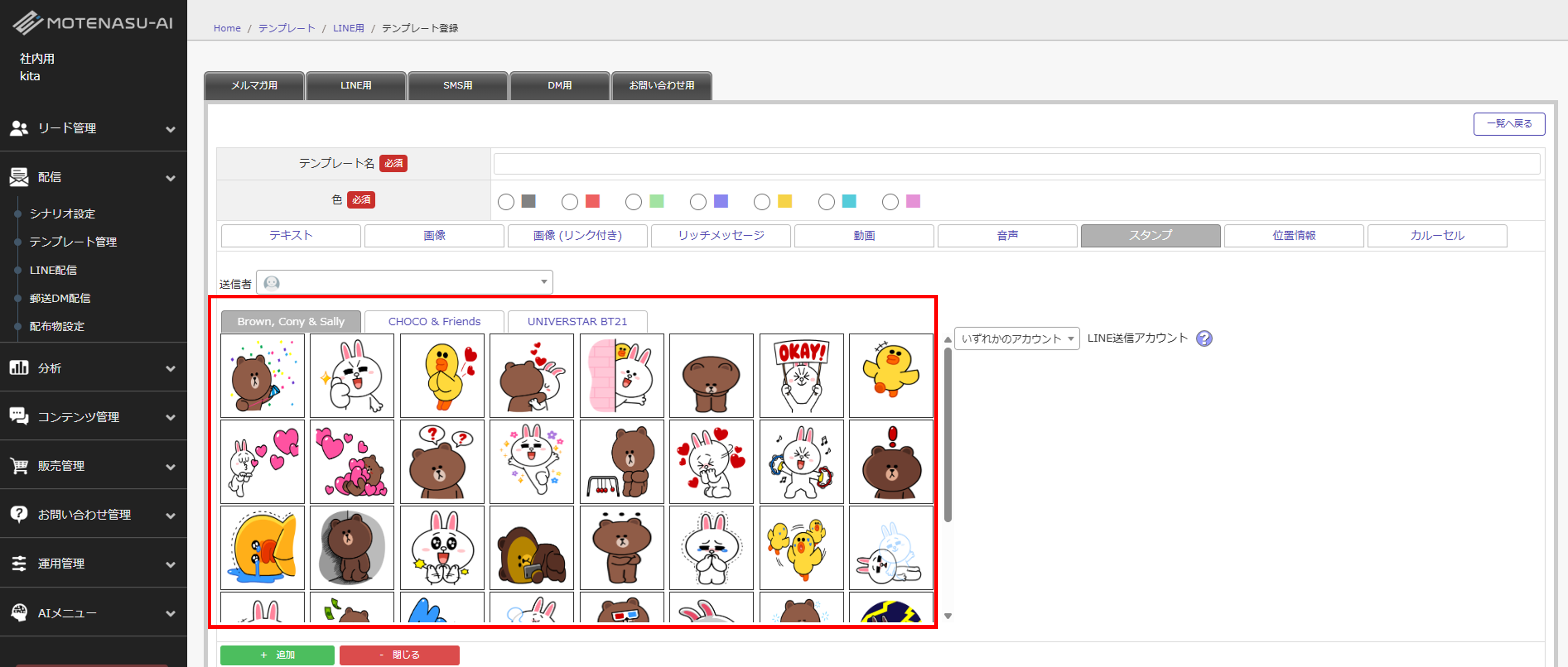Click the 販売管理 shopping cart icon
The height and width of the screenshot is (667, 1568).
(x=19, y=466)
